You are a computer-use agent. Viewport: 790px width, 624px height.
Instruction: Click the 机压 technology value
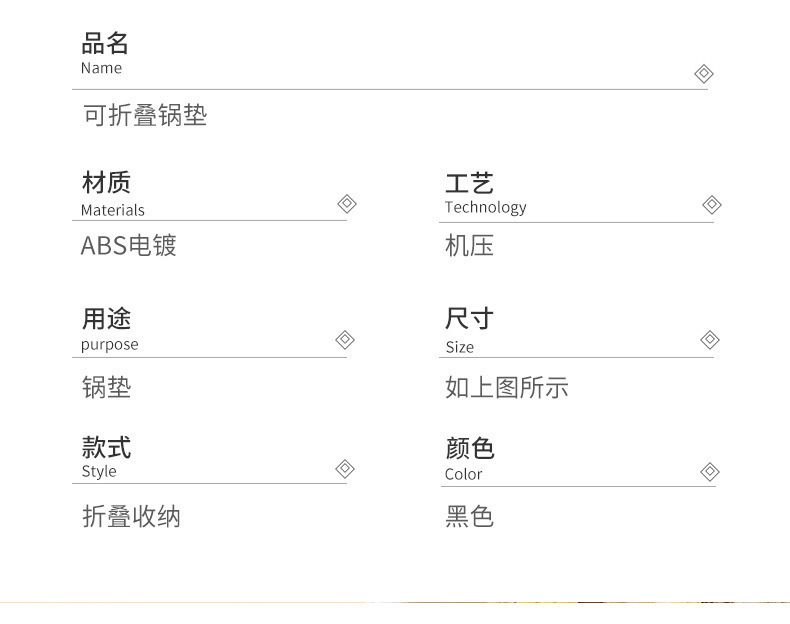pyautogui.click(x=469, y=246)
